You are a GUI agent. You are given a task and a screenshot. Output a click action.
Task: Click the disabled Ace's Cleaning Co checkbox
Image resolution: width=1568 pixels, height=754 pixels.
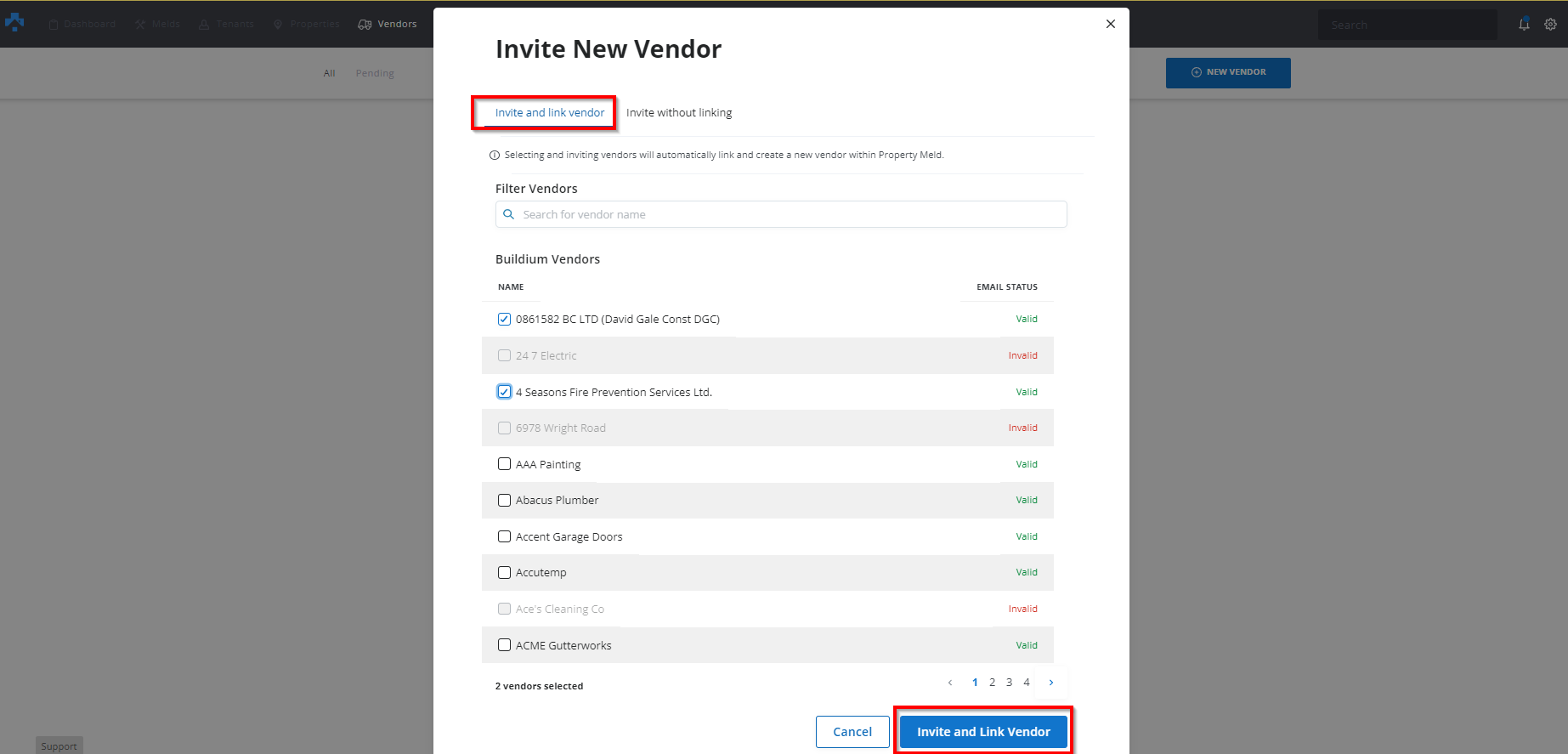[x=504, y=609]
